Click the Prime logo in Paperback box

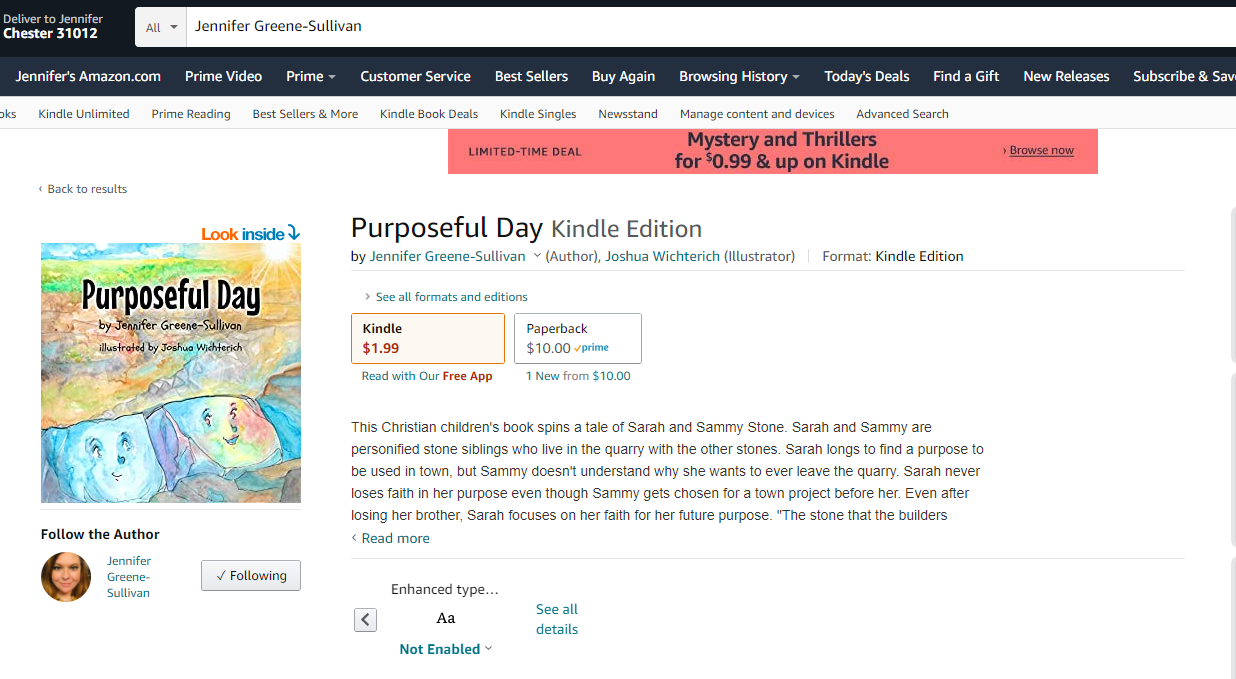coord(592,348)
